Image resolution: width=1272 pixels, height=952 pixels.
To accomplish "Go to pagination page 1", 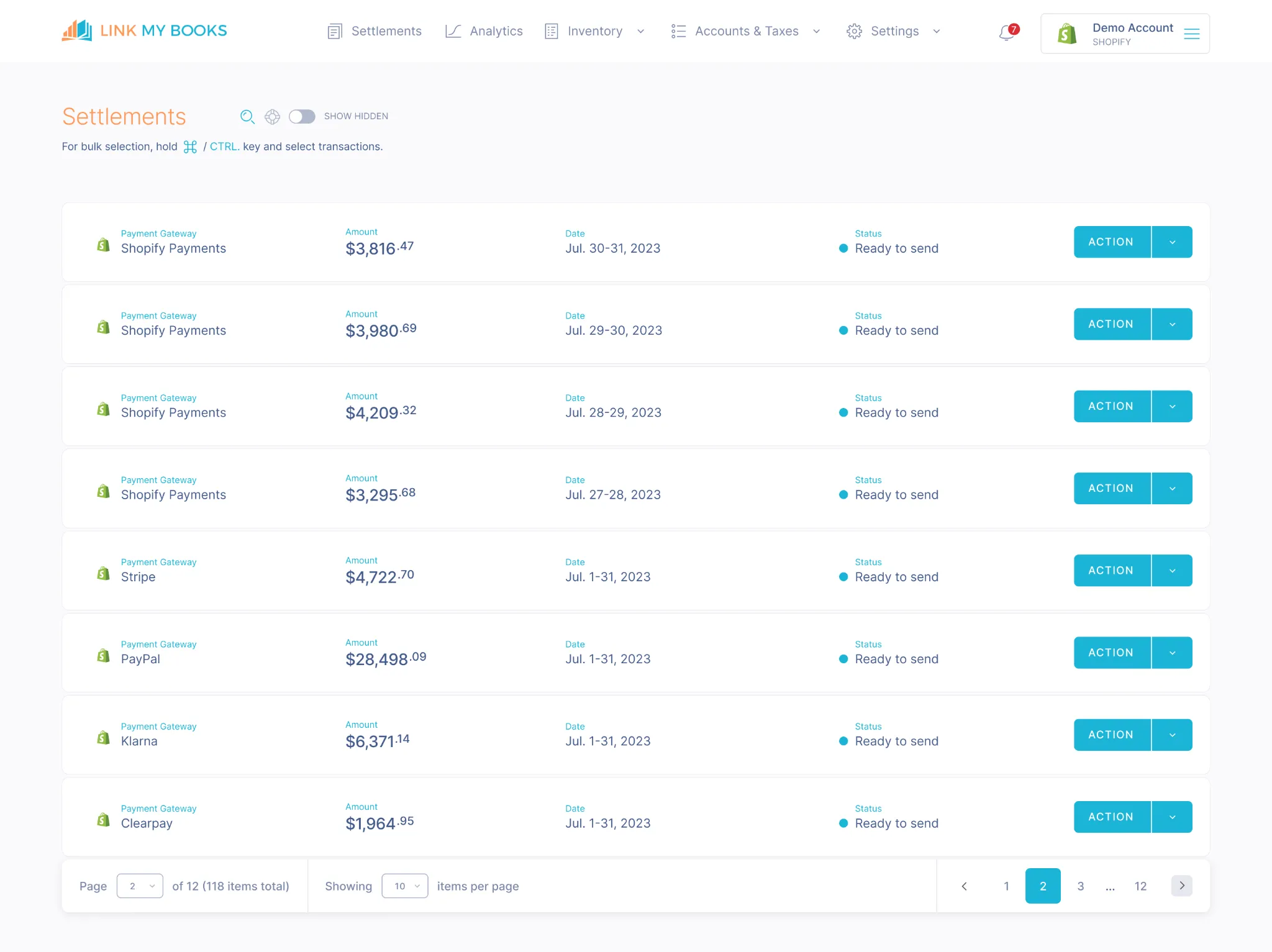I will tap(1006, 886).
